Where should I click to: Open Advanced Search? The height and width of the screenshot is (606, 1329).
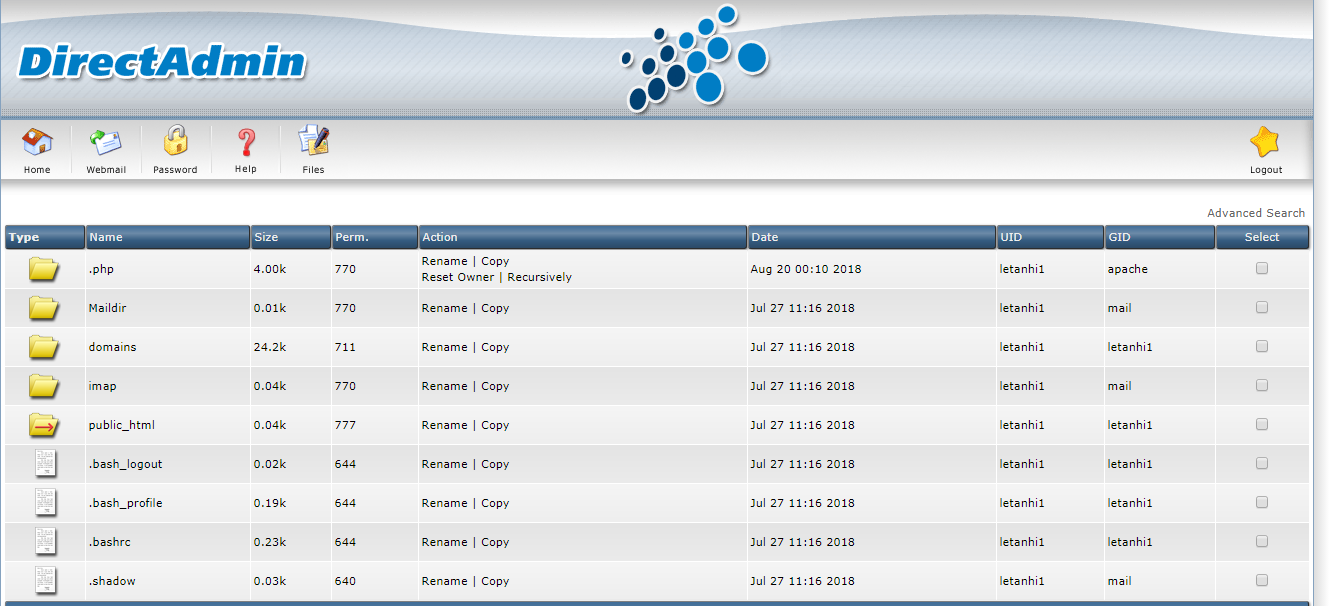(x=1256, y=212)
